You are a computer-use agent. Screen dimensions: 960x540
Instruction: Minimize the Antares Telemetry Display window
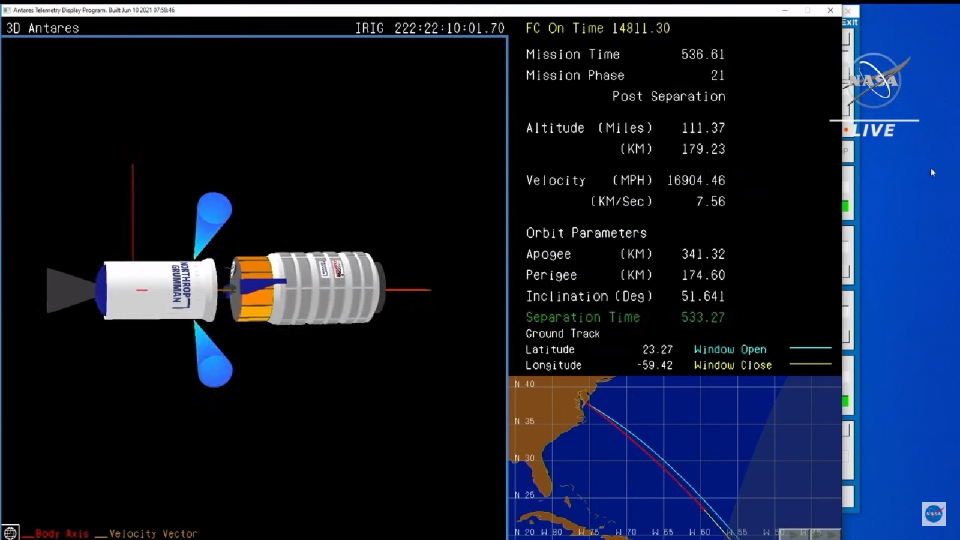[x=785, y=10]
